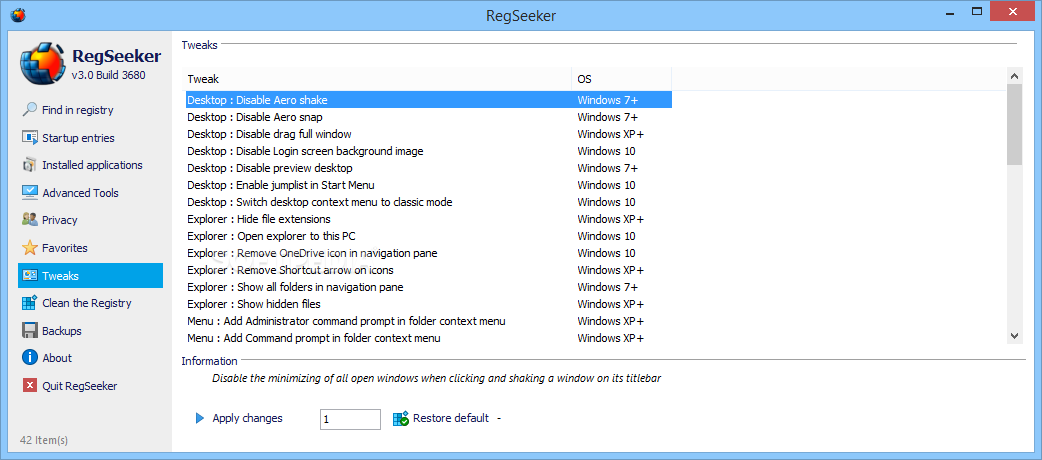Click Windows 7+ in Disable preview desktop row

point(607,168)
